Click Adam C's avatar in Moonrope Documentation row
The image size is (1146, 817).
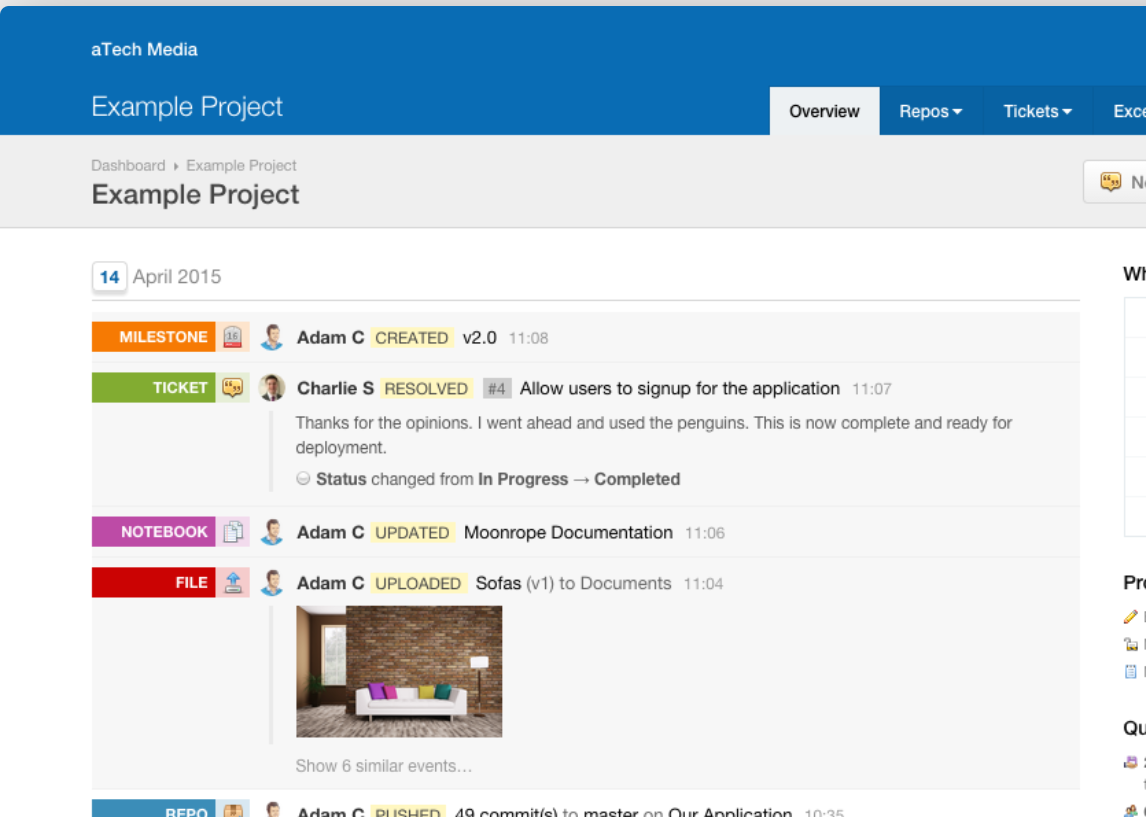[272, 532]
